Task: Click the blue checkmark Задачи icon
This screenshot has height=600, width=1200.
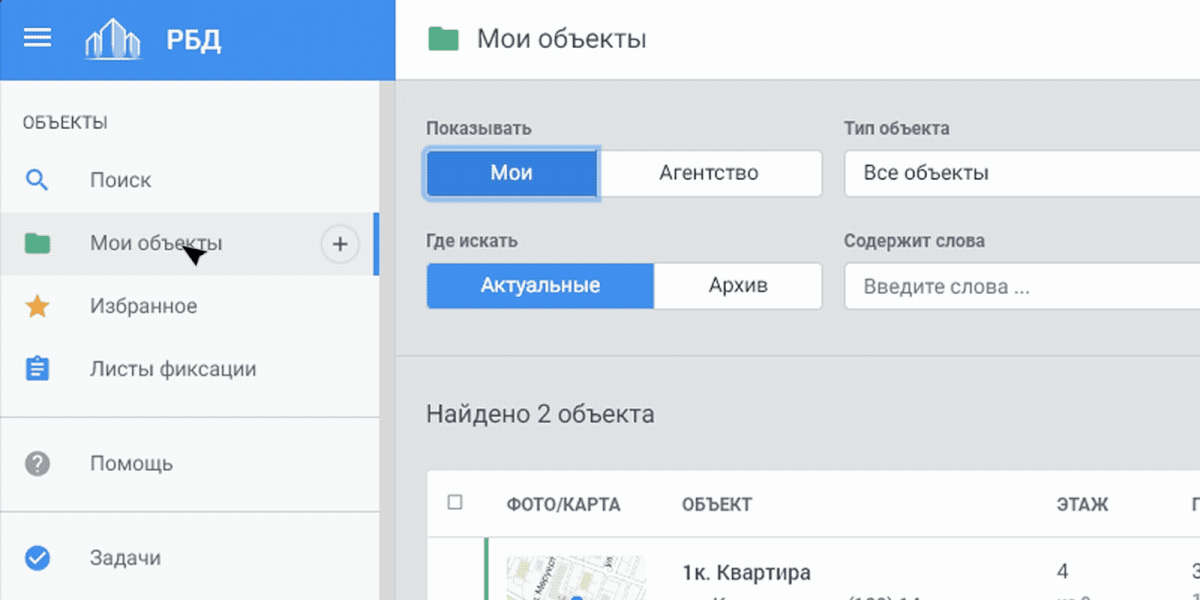Action: (37, 558)
